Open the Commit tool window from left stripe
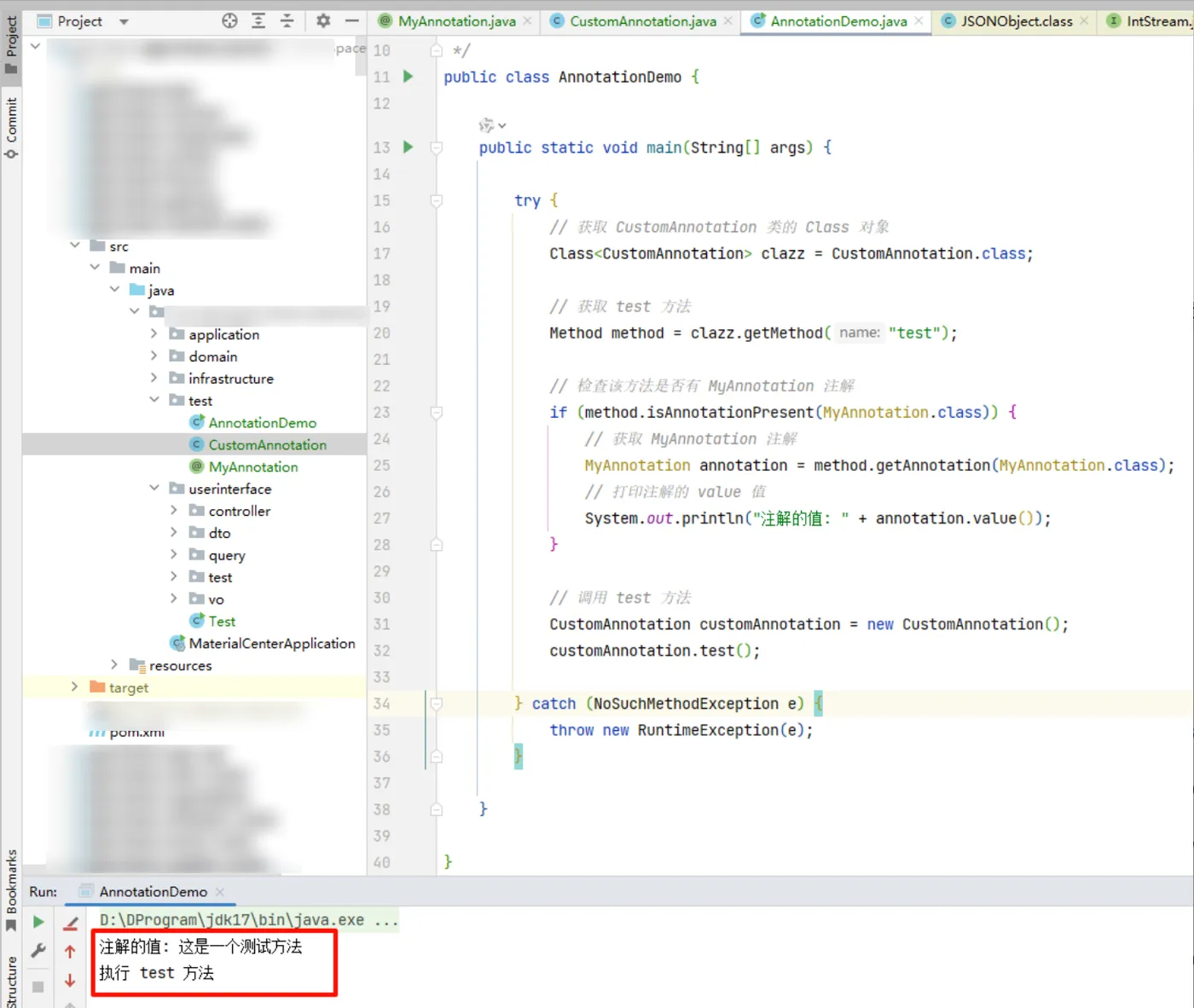 pyautogui.click(x=11, y=127)
